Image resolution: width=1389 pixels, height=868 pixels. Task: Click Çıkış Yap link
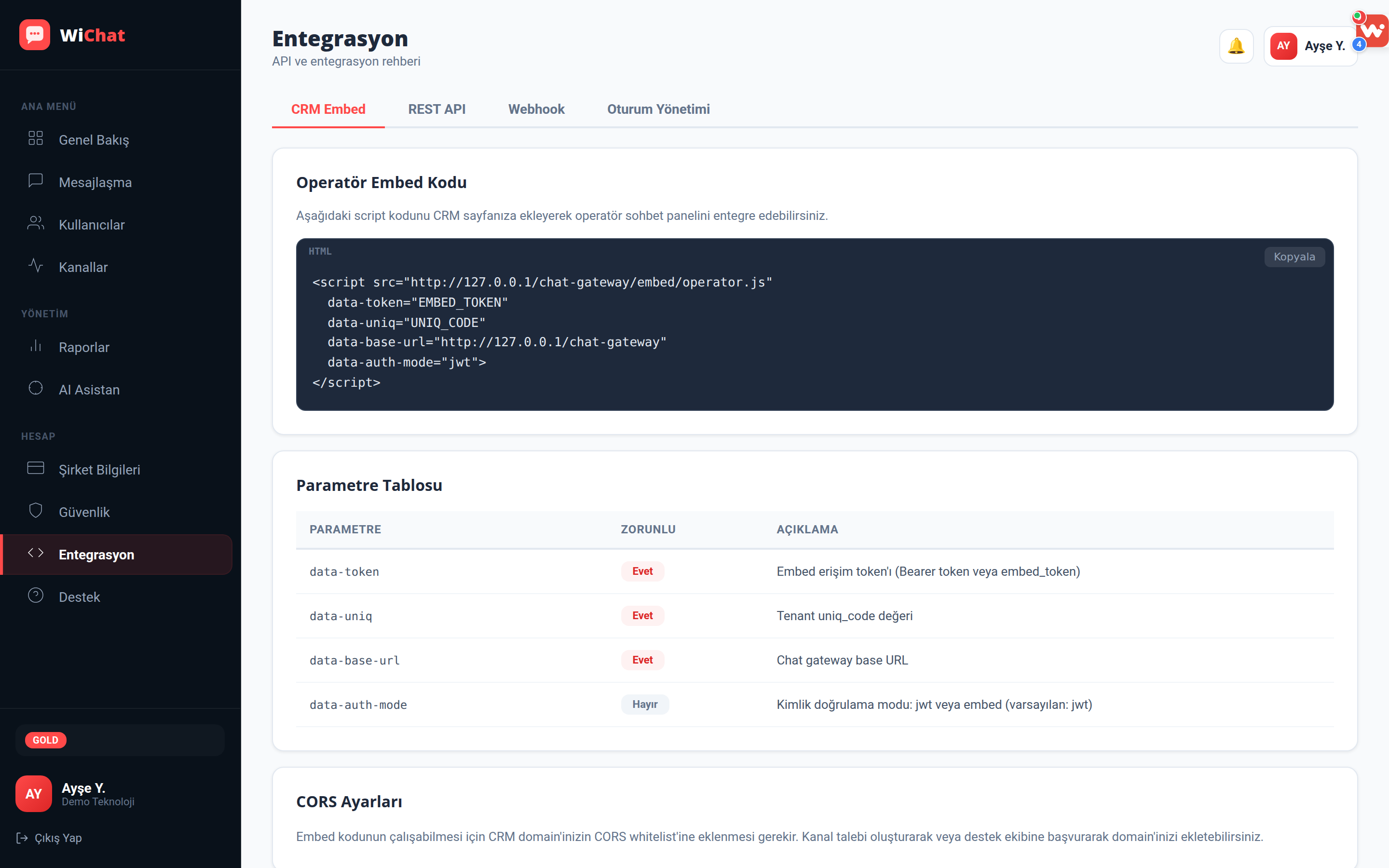coord(49,838)
